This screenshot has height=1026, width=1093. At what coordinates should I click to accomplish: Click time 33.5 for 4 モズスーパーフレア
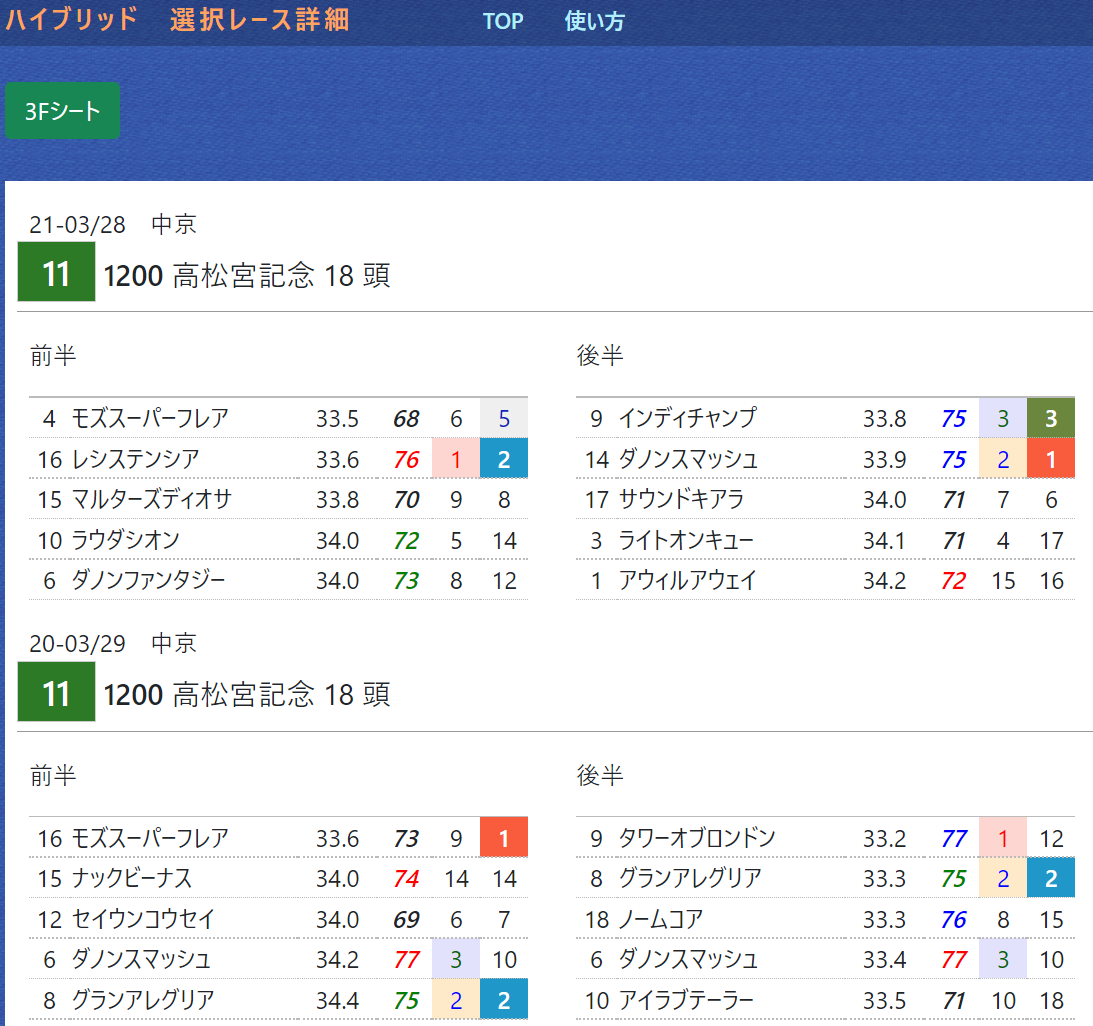point(337,418)
